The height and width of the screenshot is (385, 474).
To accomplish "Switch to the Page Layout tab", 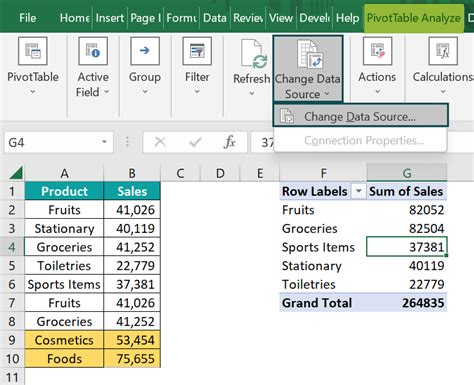I will pyautogui.click(x=146, y=18).
